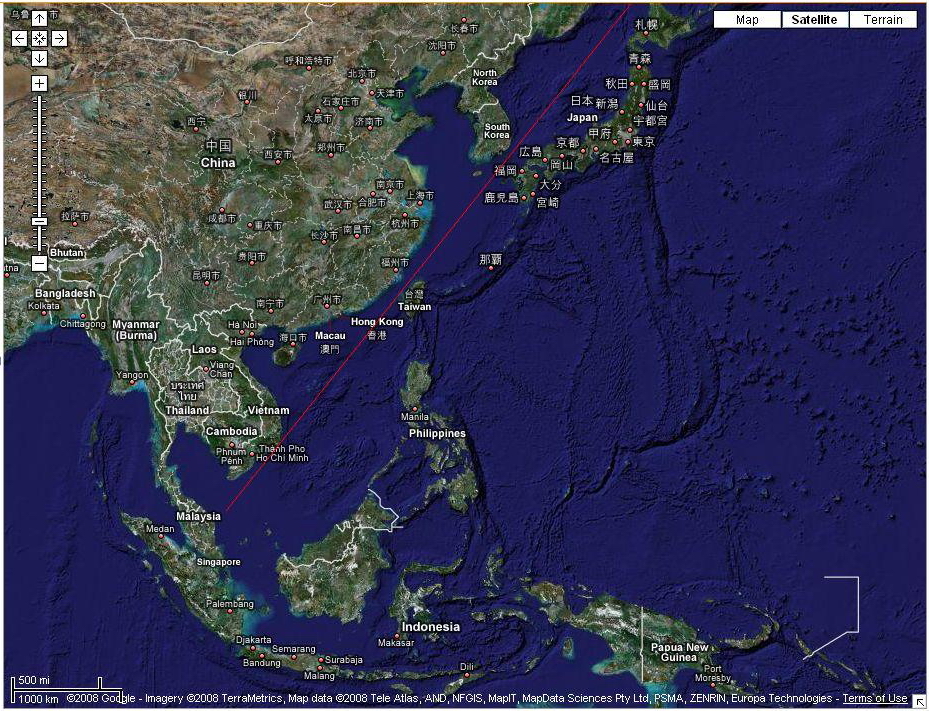The image size is (929, 711).
Task: Expand the overview map corner arrow
Action: pos(919,702)
